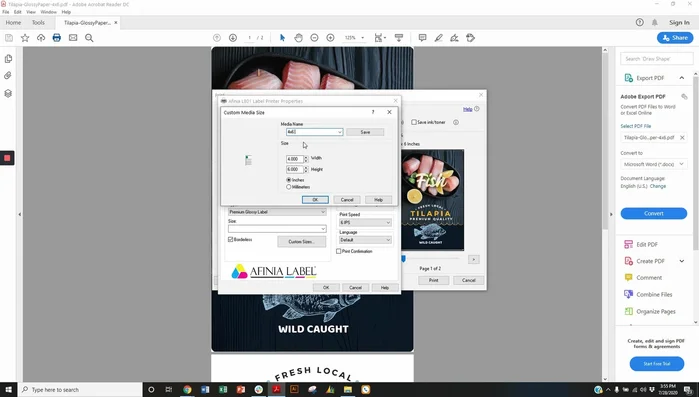Enable the Print Confirmation checkbox
Screen dimensions: 699x397
pos(338,251)
